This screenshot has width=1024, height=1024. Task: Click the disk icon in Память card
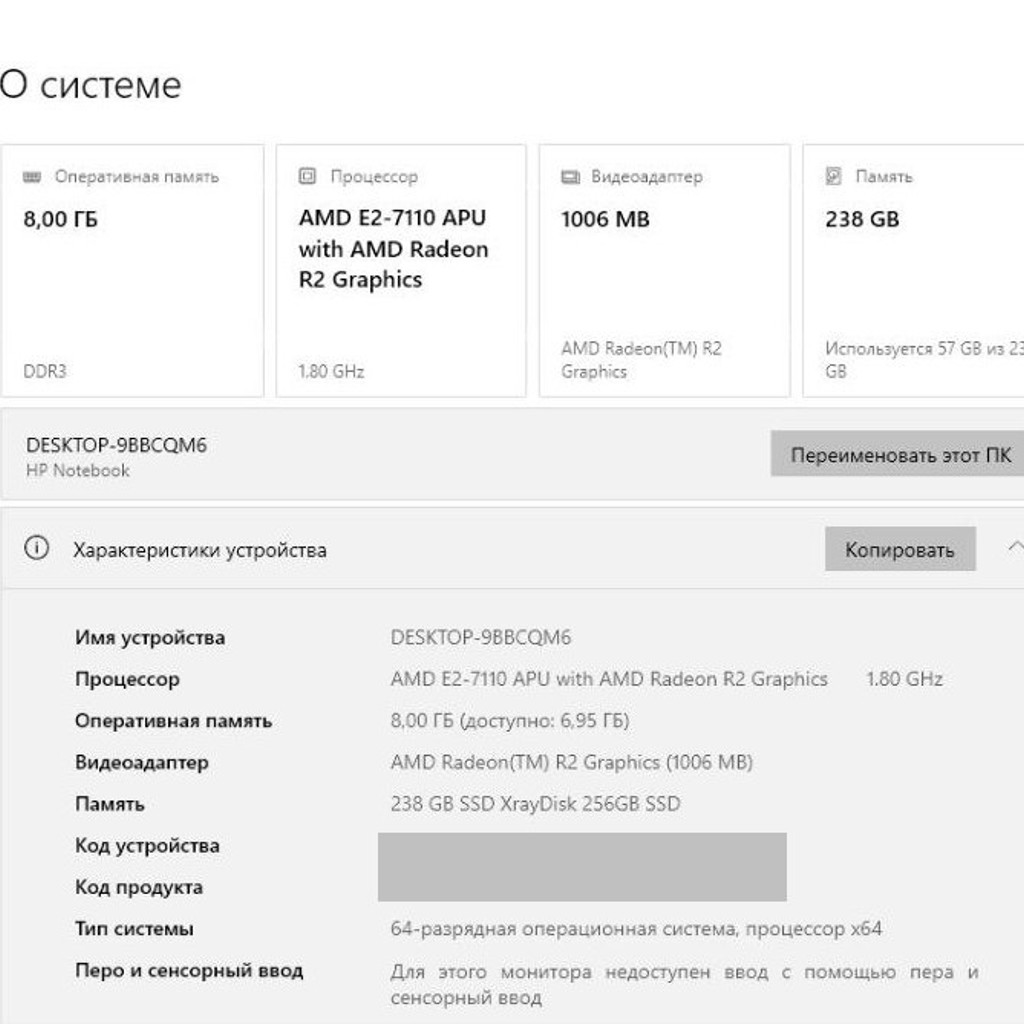click(x=833, y=176)
